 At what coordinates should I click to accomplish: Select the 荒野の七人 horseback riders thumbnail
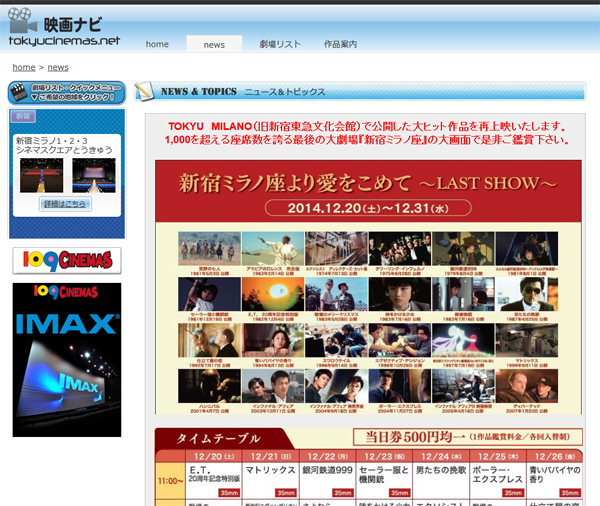[209, 248]
